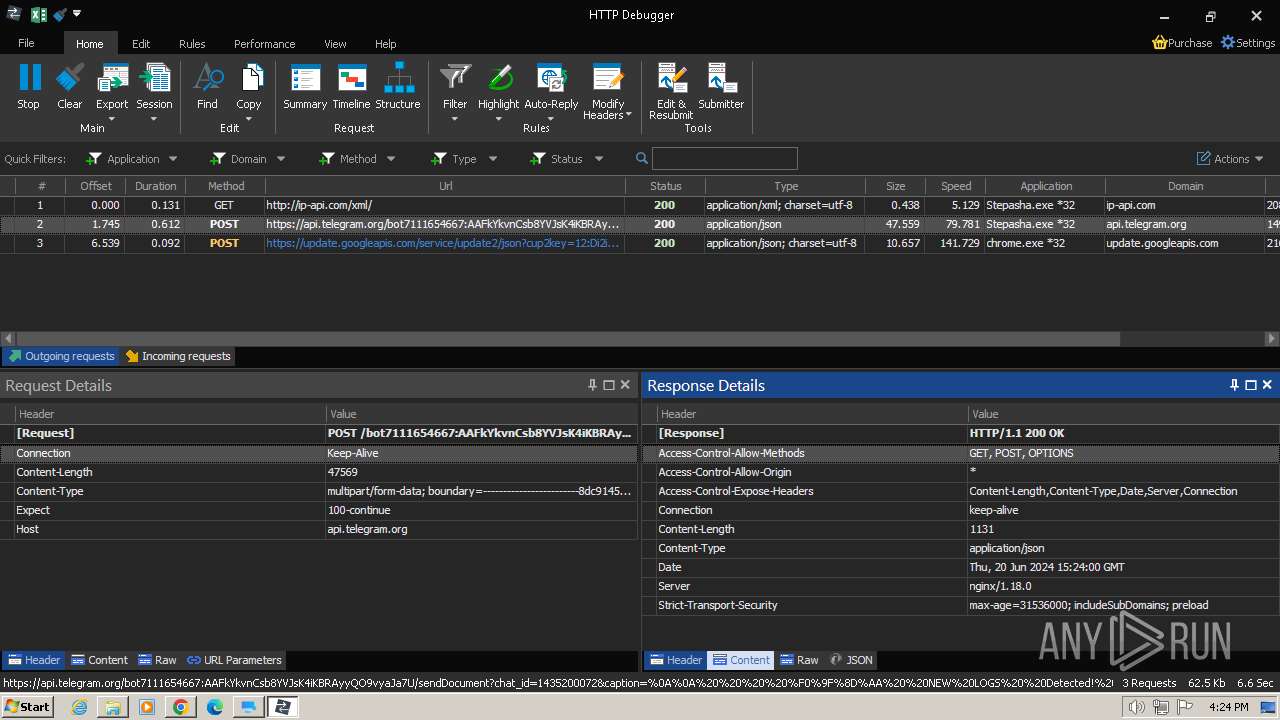The height and width of the screenshot is (720, 1280).
Task: Switch to the Edit ribbon tab
Action: pos(141,44)
